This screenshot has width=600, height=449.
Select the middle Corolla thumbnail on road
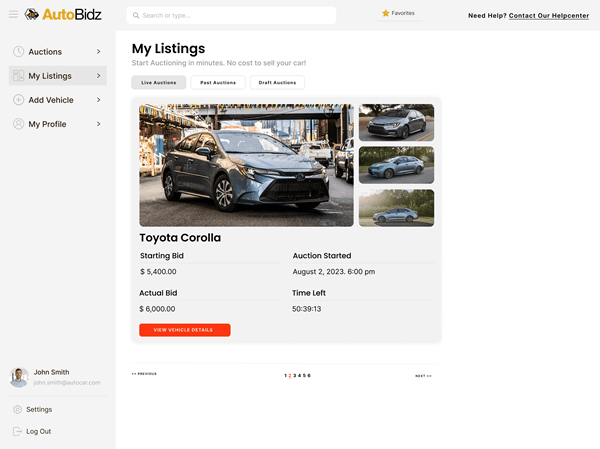(396, 165)
